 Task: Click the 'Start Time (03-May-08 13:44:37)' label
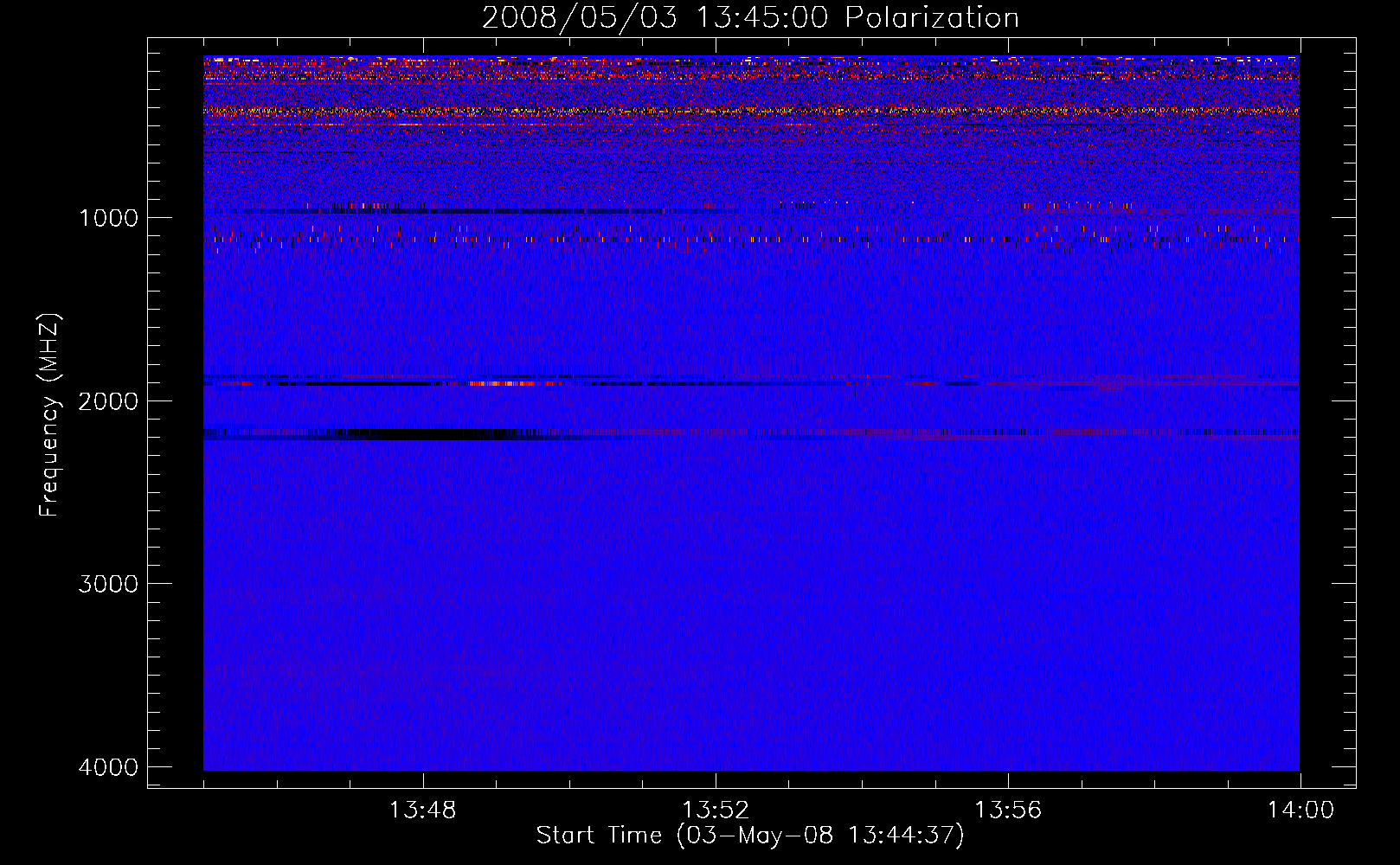coord(750,836)
